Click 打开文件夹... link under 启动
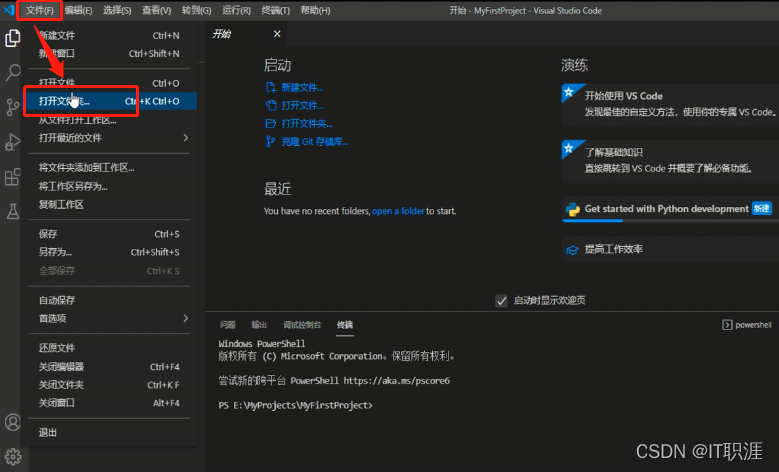This screenshot has width=779, height=472. pos(307,124)
